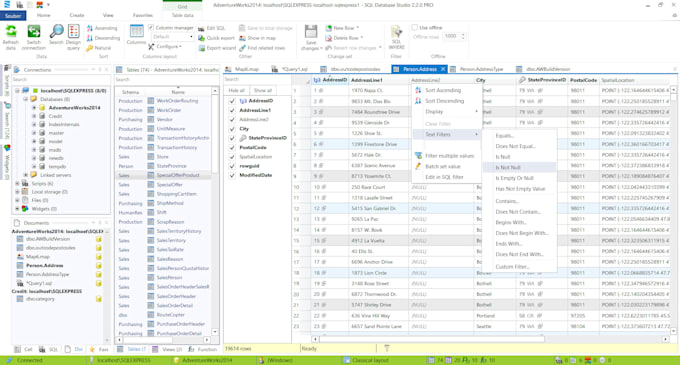Increment the Offline rows stepper

click(463, 34)
